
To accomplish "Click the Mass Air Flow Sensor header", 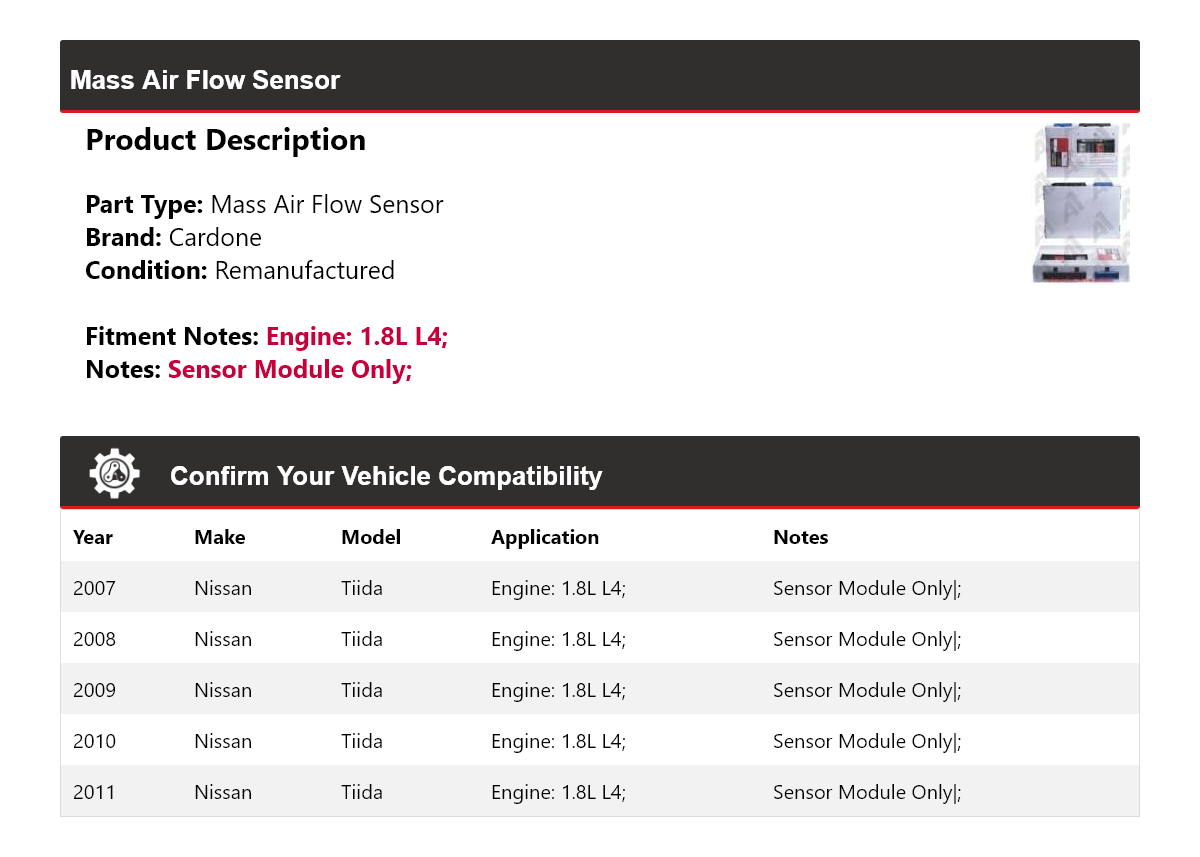I will coord(205,80).
